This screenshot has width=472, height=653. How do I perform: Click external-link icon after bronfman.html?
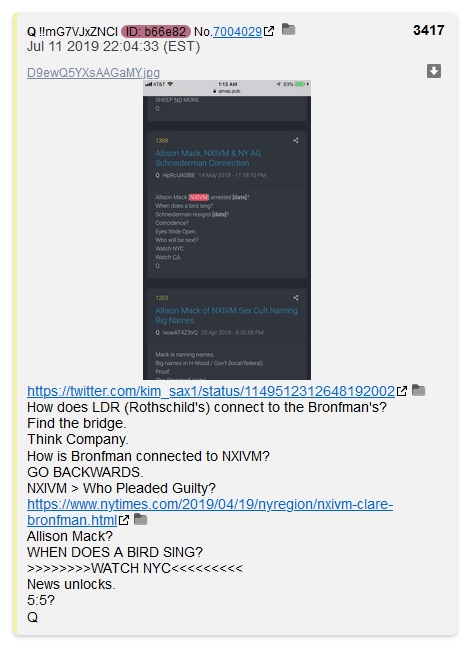(x=124, y=520)
